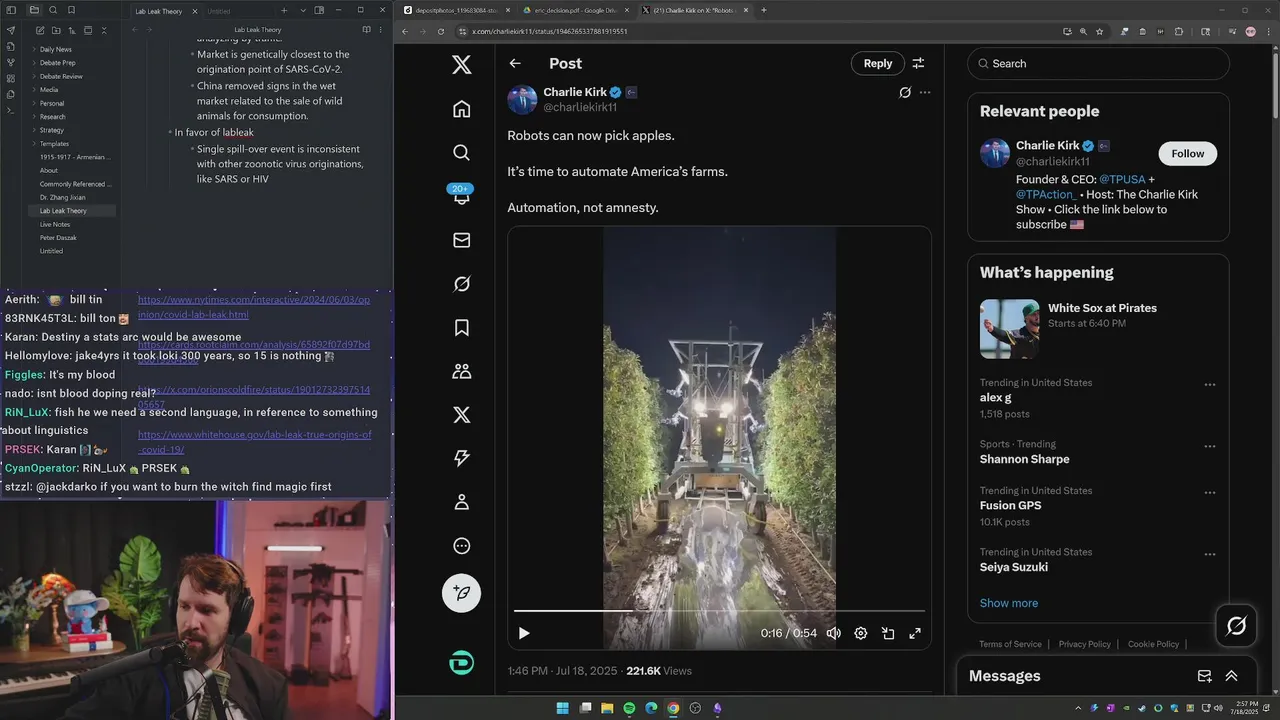Play the video
The height and width of the screenshot is (720, 1280).
pyautogui.click(x=524, y=633)
